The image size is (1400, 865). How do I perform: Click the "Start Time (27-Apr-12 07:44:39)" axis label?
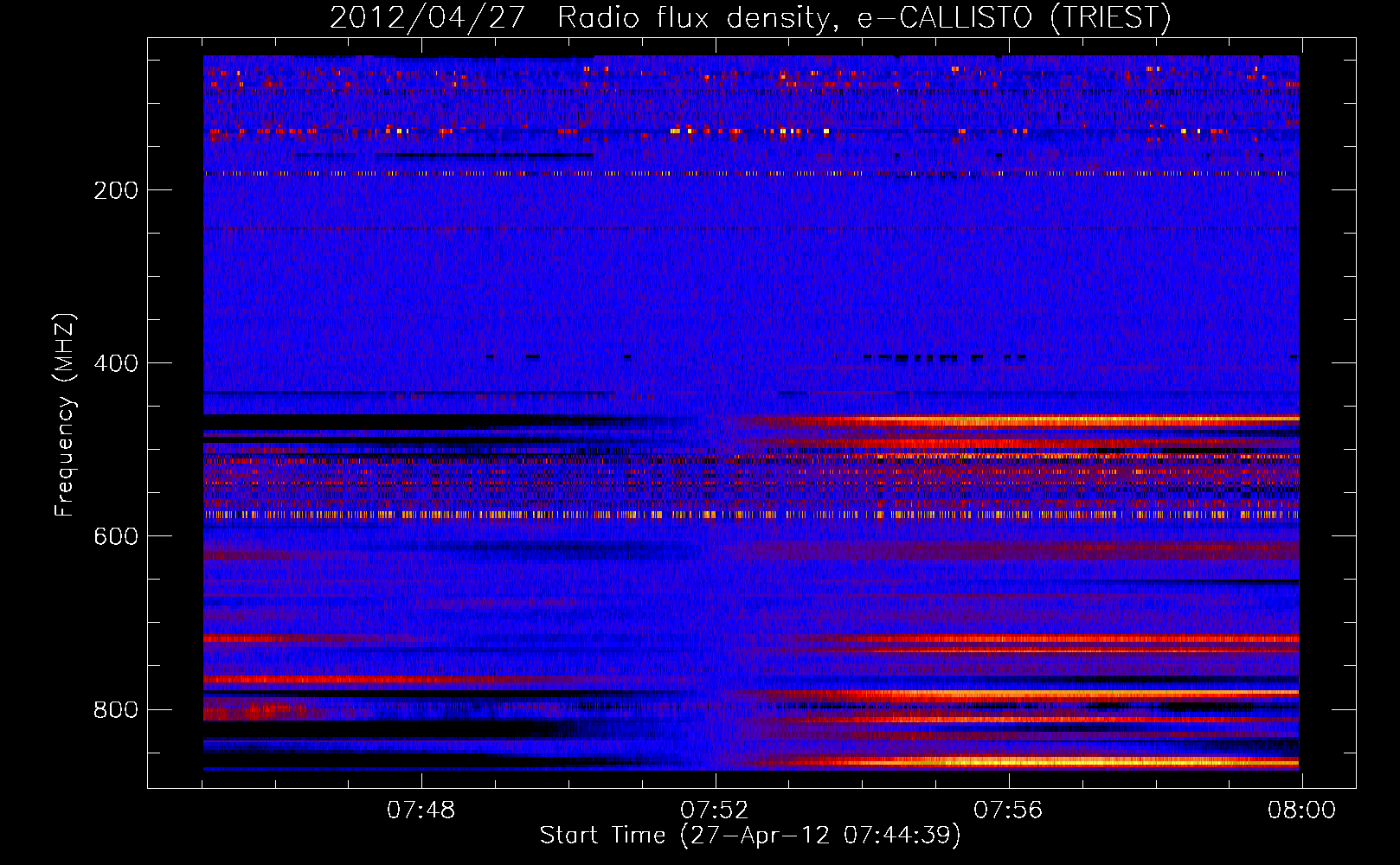click(750, 836)
